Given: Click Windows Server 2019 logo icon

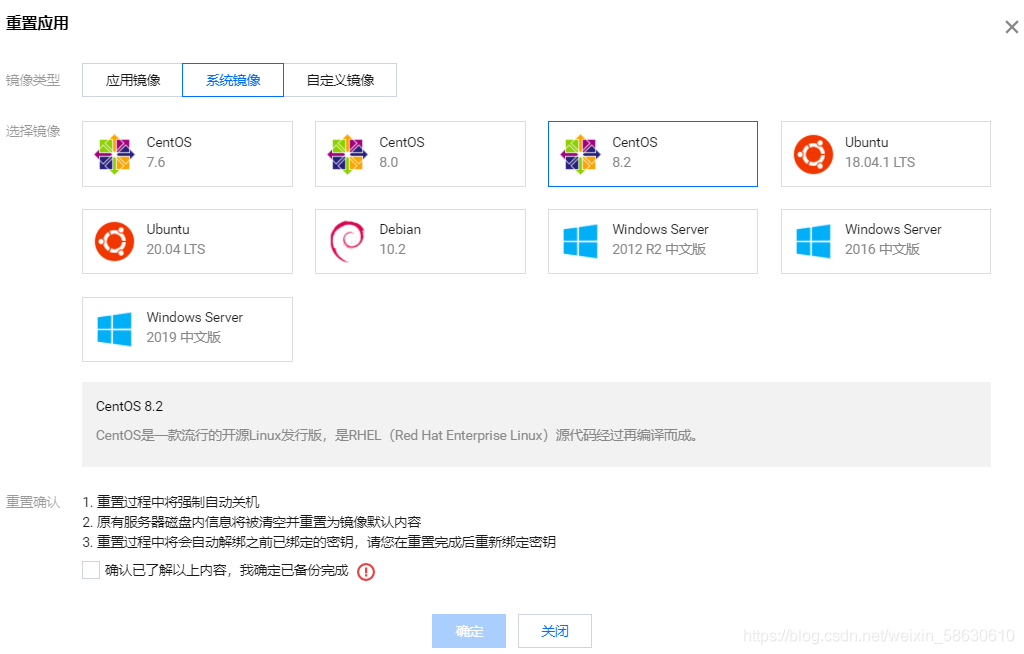Looking at the screenshot, I should pos(114,329).
